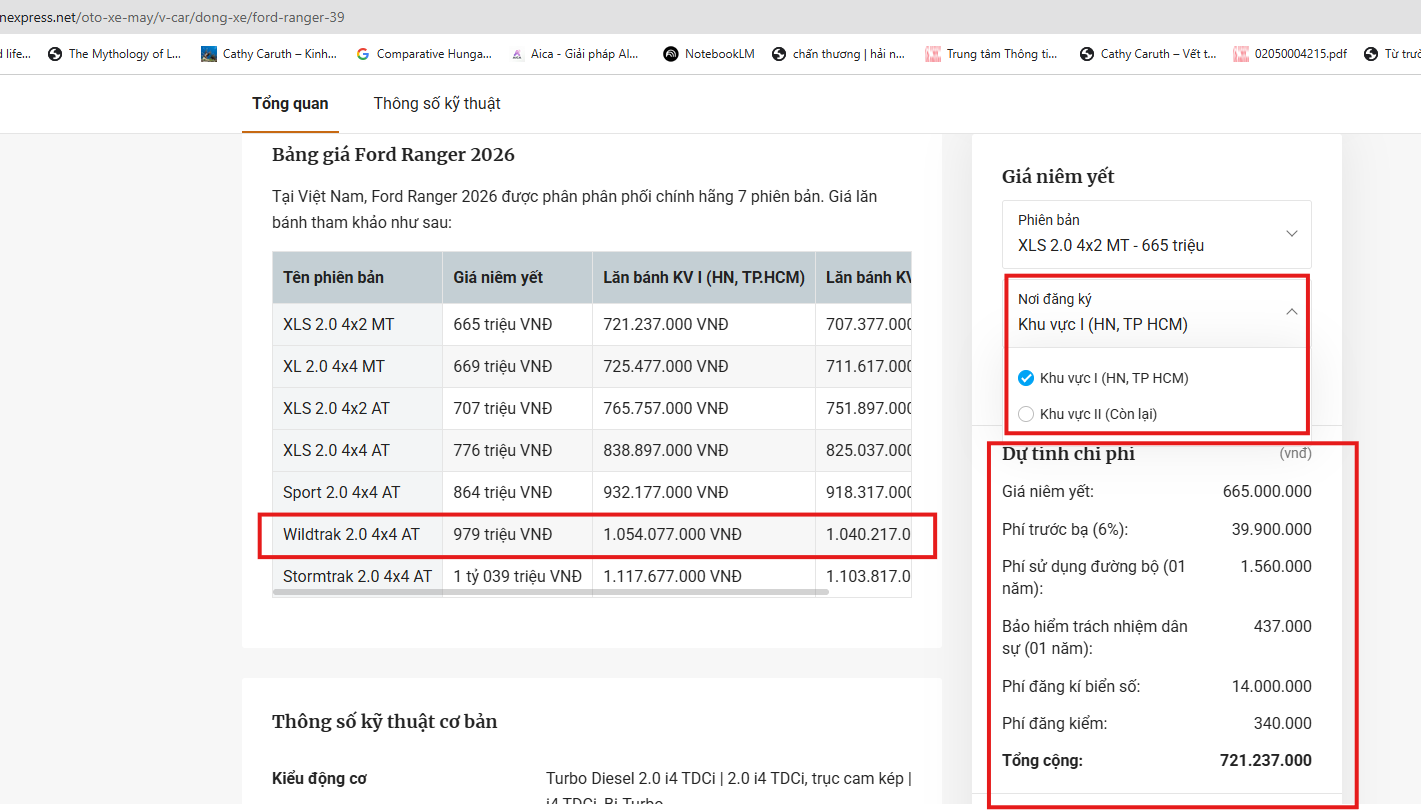Image resolution: width=1421 pixels, height=810 pixels.
Task: Click the Wildtrak 2.0 4x4 AT row
Action: (592, 535)
